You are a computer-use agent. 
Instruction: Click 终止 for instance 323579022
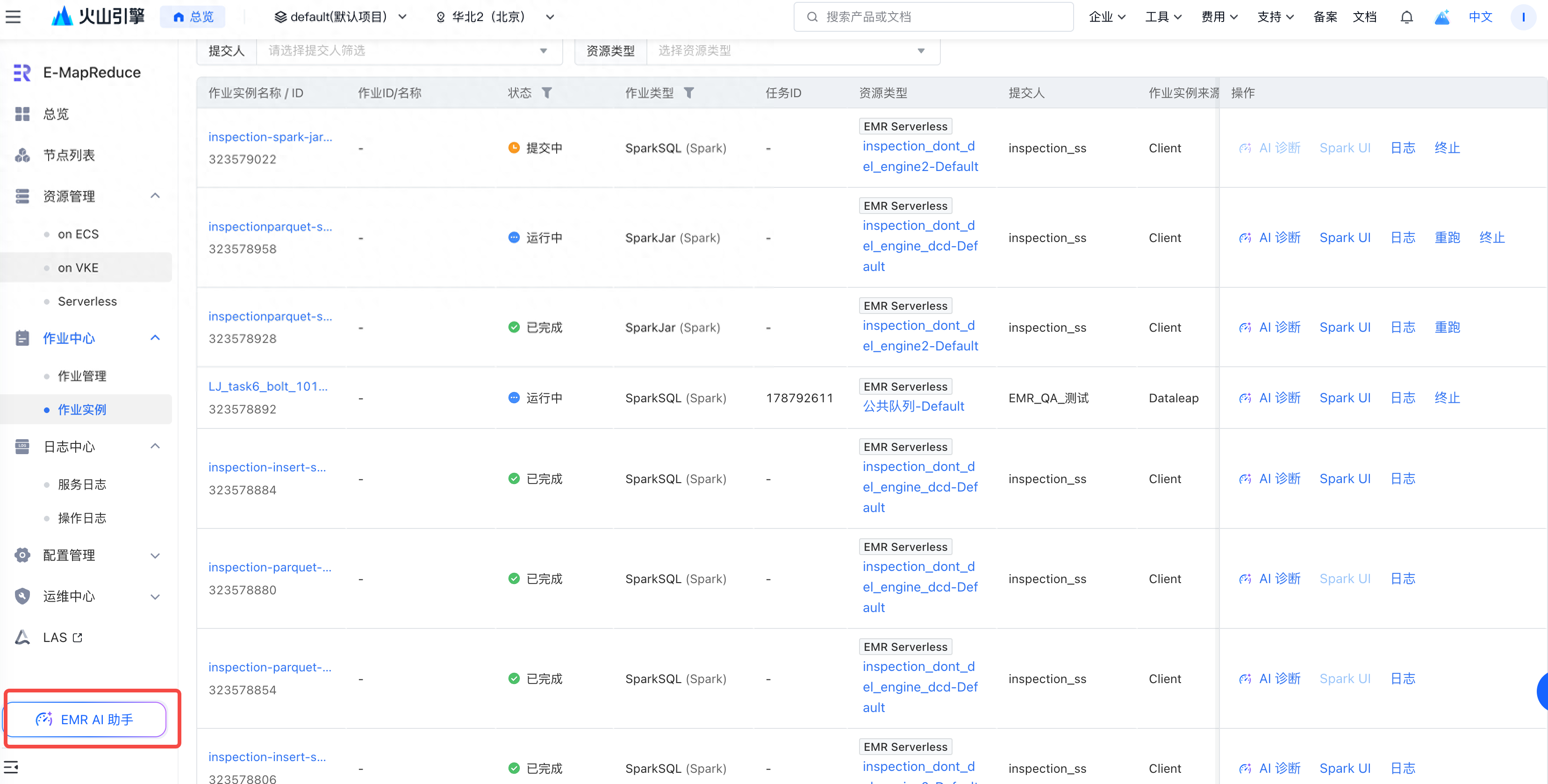(x=1447, y=148)
